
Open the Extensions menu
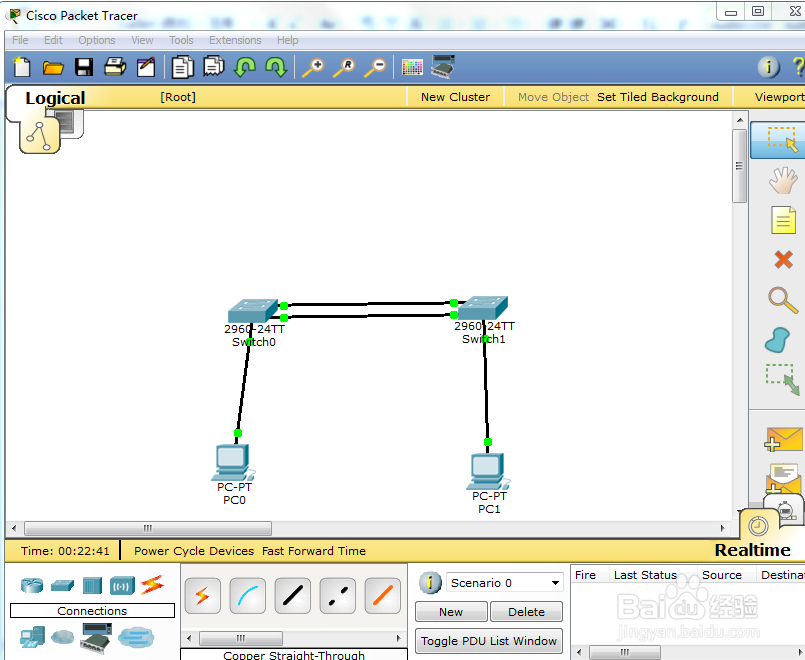tap(235, 40)
